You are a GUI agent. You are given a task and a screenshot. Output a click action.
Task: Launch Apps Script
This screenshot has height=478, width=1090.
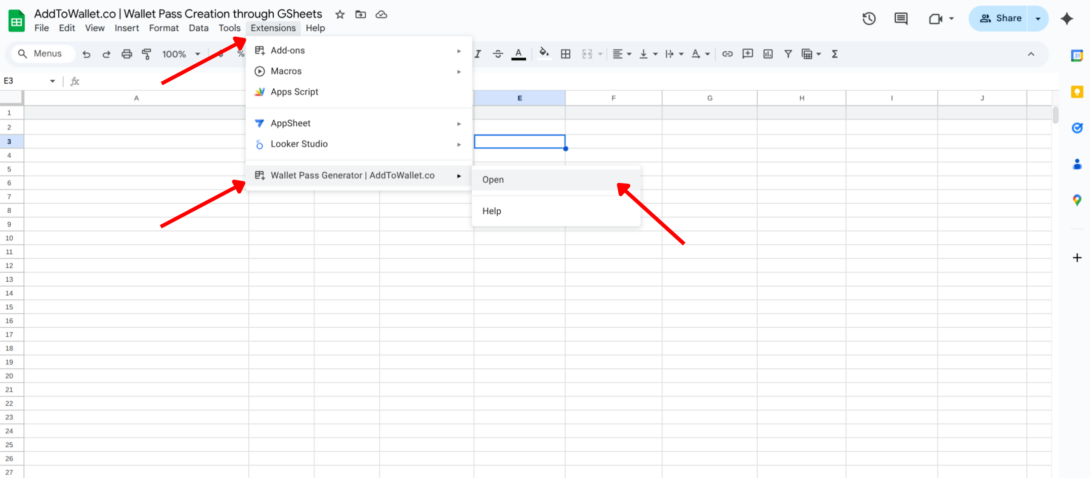pyautogui.click(x=359, y=92)
